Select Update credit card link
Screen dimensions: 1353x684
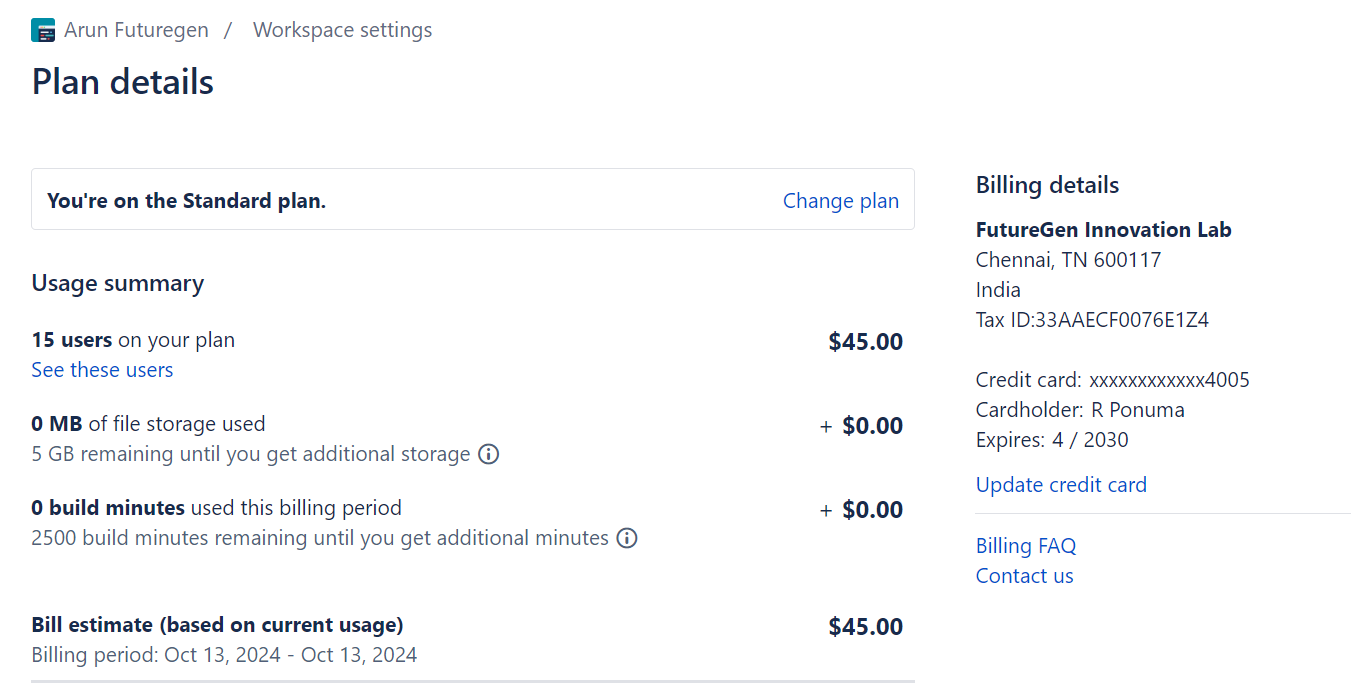1061,485
